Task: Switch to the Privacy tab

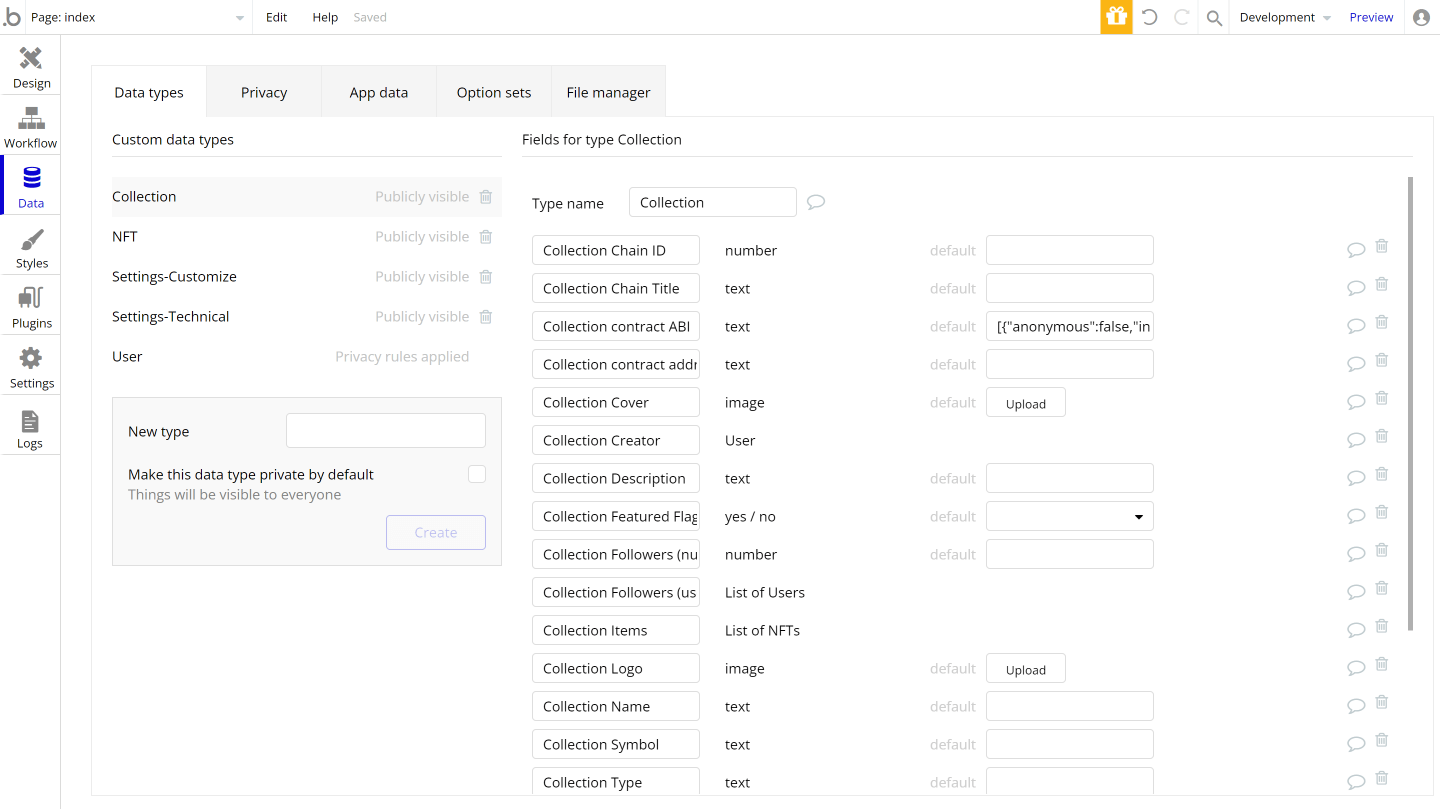Action: click(263, 91)
